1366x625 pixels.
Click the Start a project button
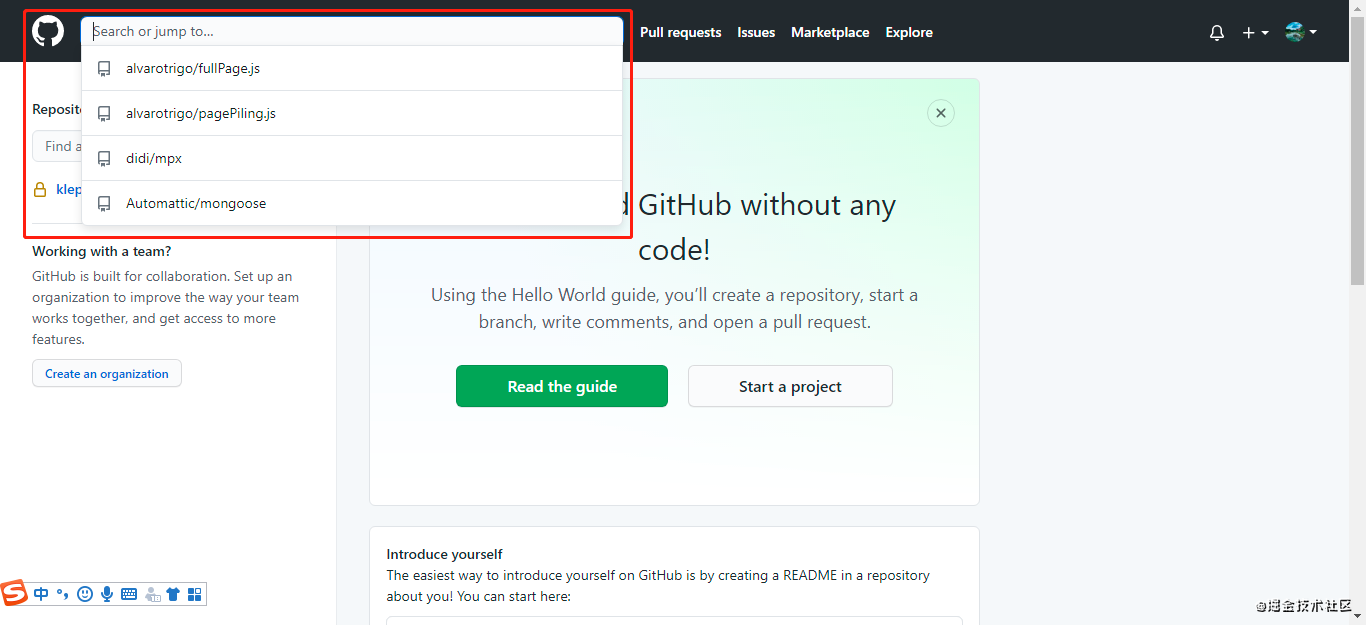coord(790,386)
